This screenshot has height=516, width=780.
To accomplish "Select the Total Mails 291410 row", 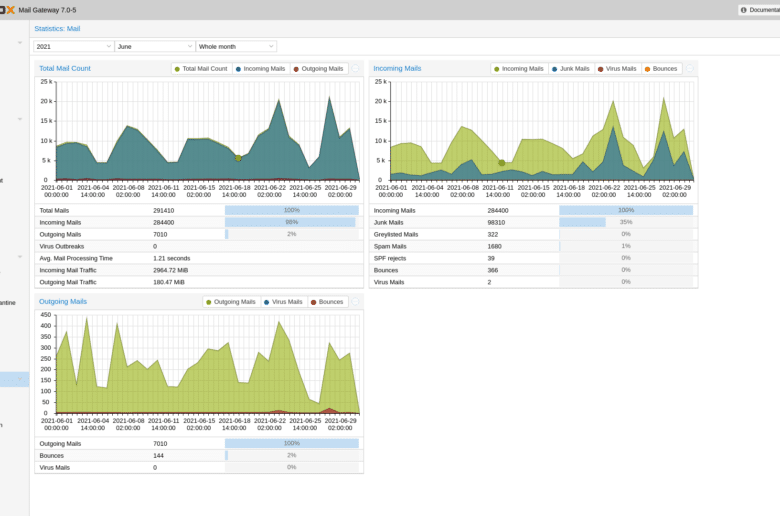I will coord(199,210).
